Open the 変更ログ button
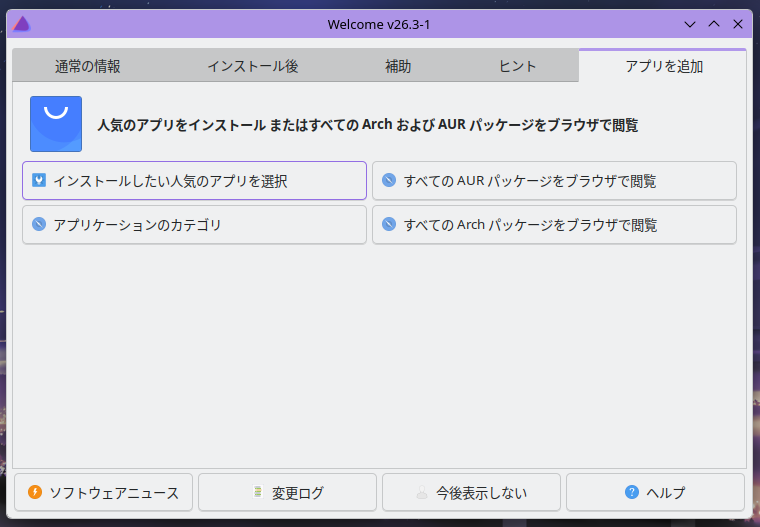The image size is (760, 527). (287, 492)
